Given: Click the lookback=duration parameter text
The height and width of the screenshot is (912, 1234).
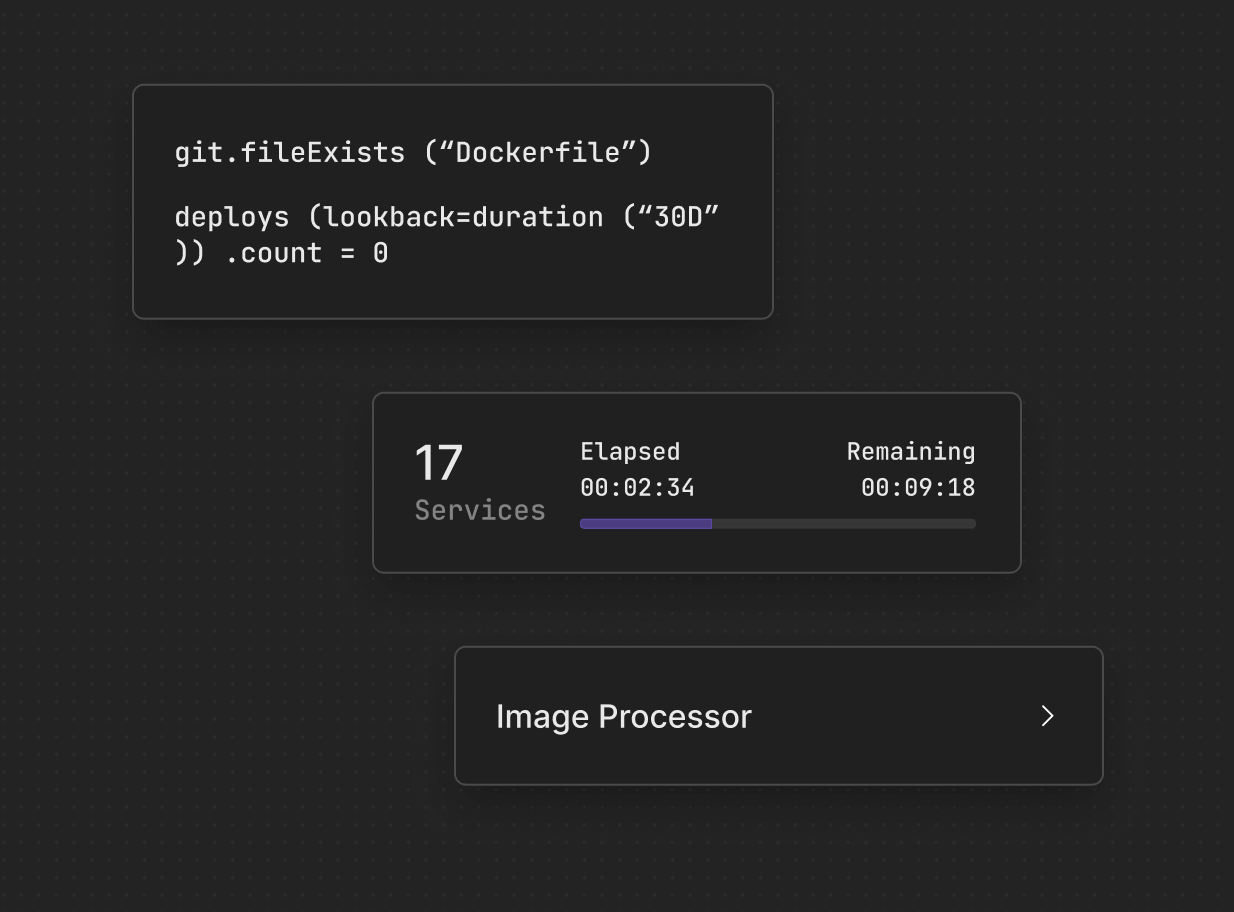Looking at the screenshot, I should click(463, 217).
